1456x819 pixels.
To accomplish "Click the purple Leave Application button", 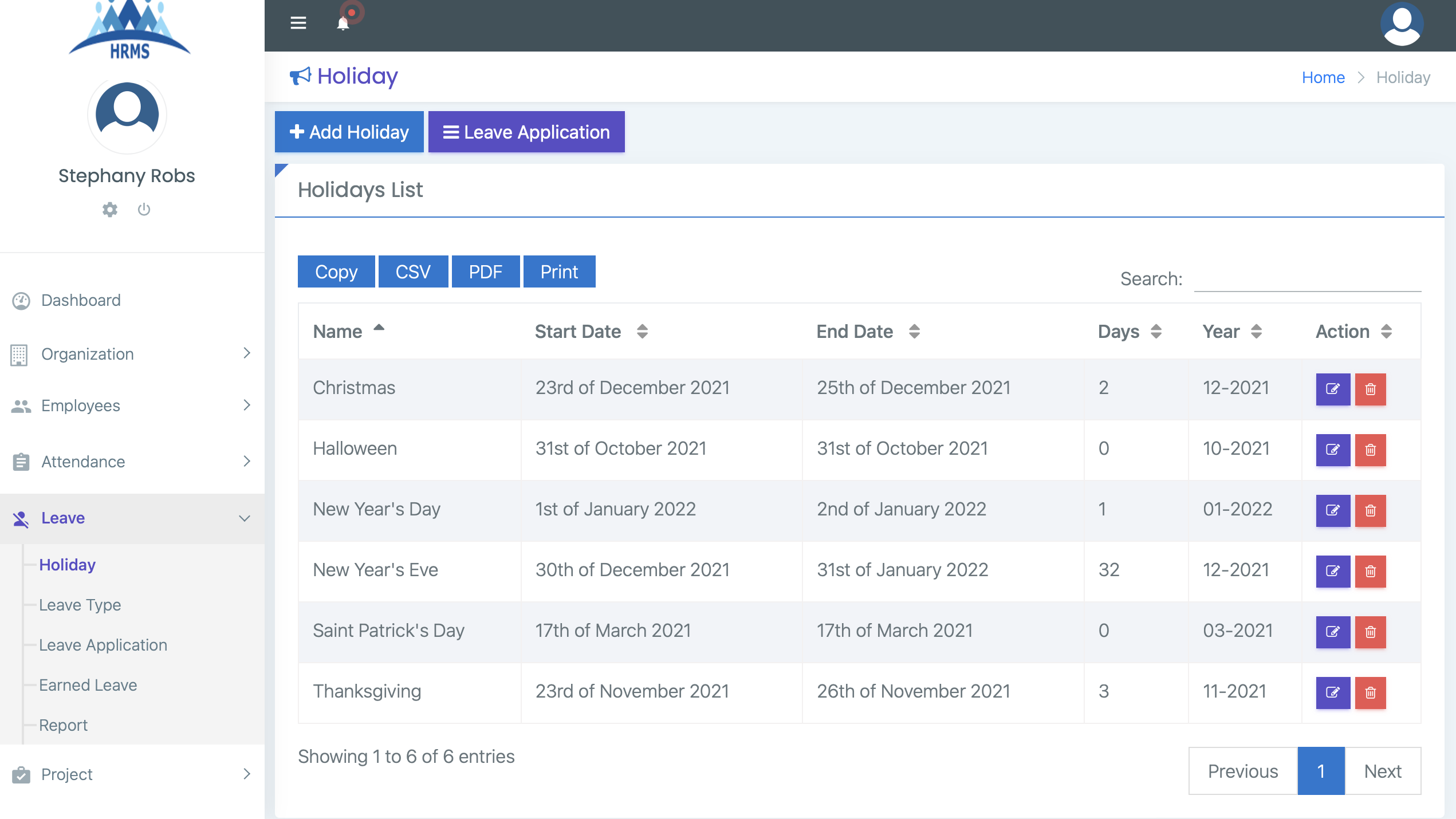I will click(x=526, y=132).
